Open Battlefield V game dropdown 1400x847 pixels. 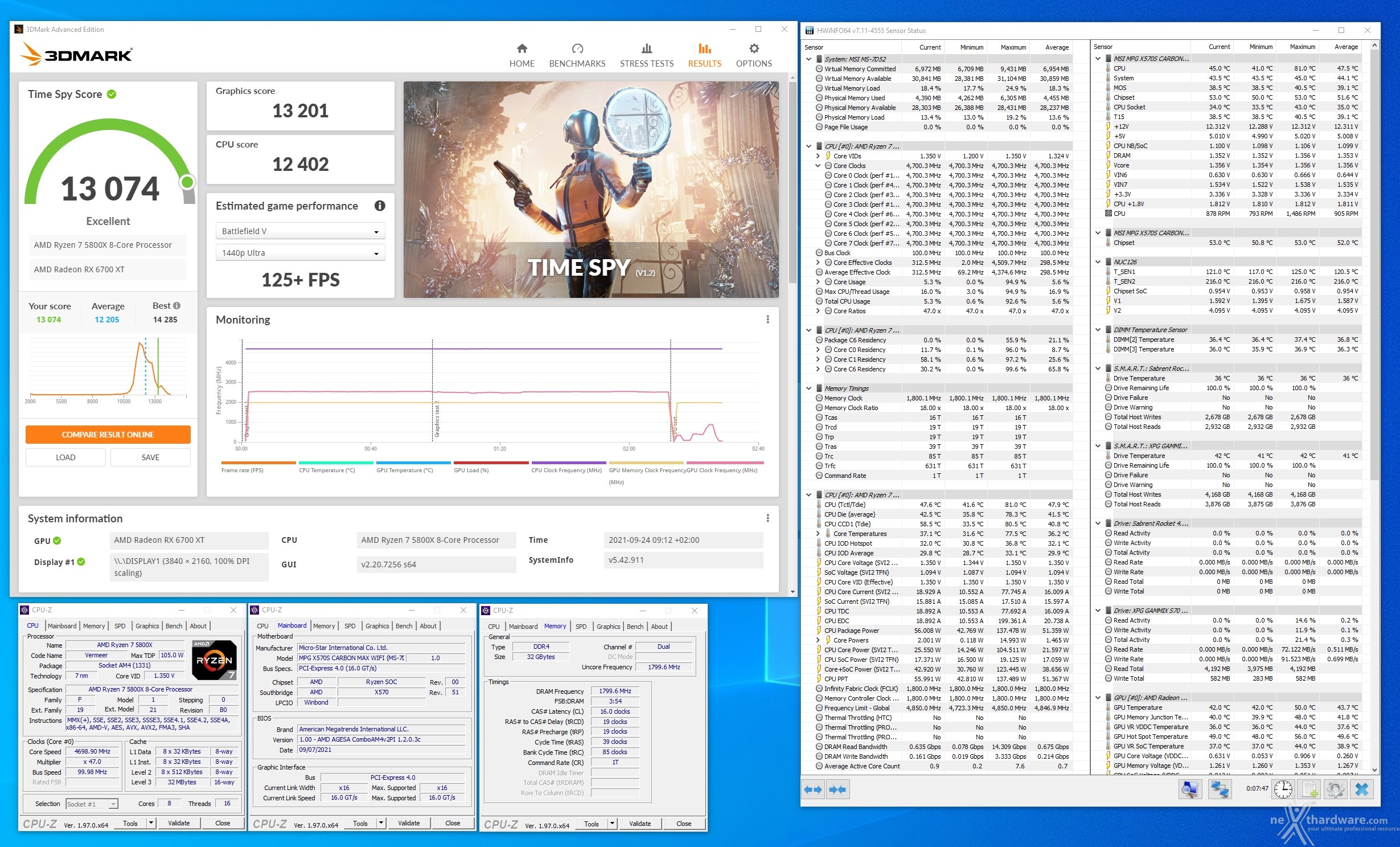300,231
